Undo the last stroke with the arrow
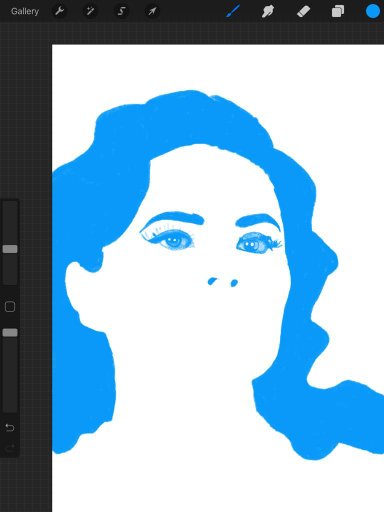Viewport: 384px width, 512px height. [x=10, y=428]
